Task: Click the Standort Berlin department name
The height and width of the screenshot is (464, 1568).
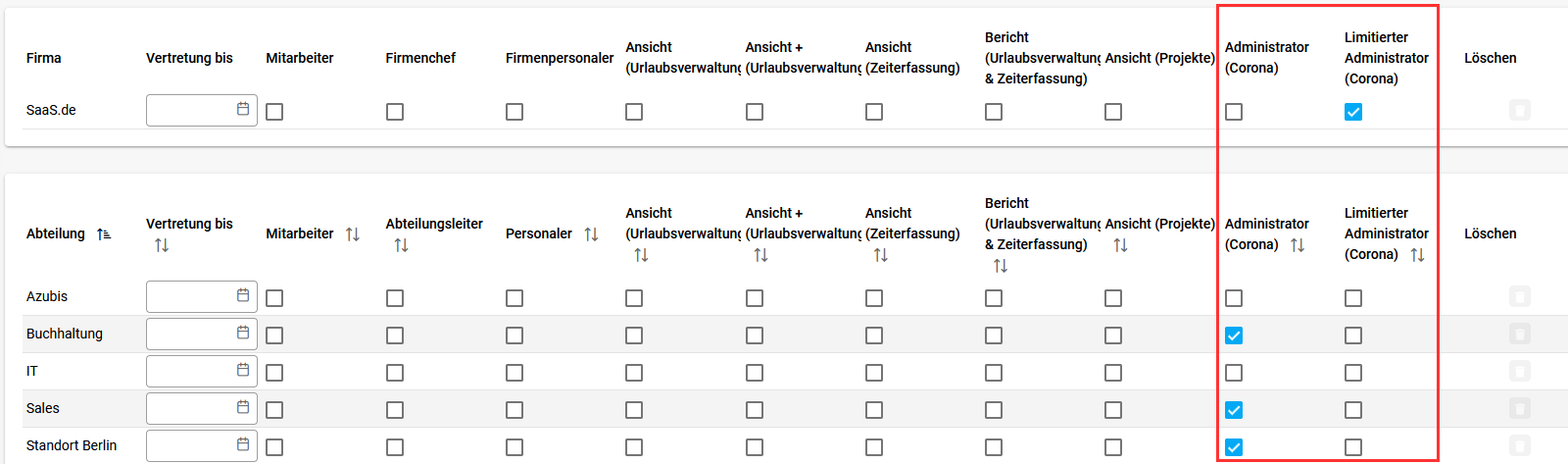Action: (x=72, y=445)
